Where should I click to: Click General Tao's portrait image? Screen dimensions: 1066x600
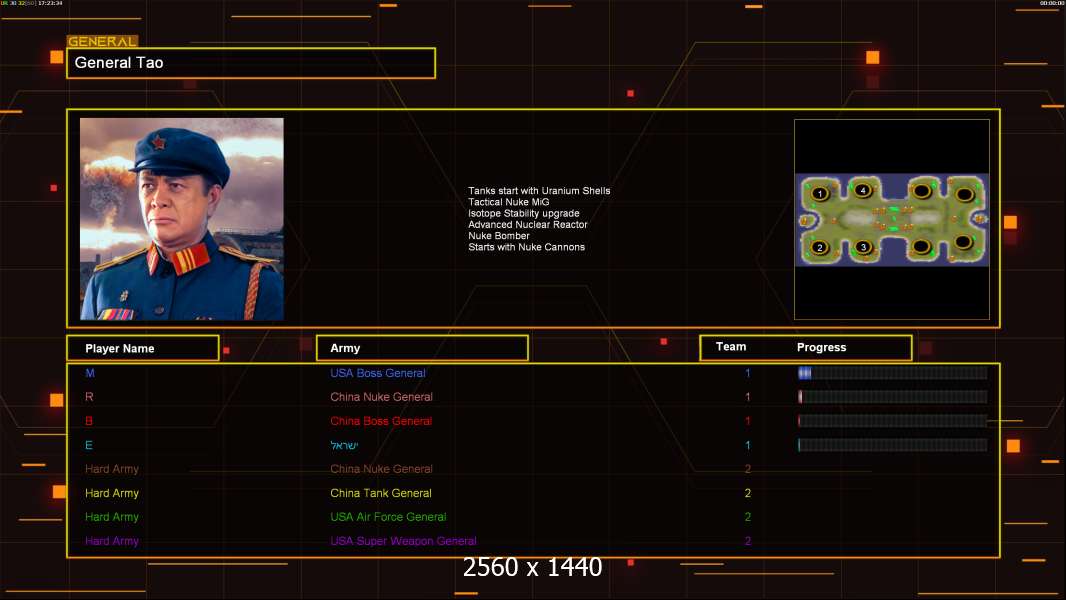coord(182,219)
